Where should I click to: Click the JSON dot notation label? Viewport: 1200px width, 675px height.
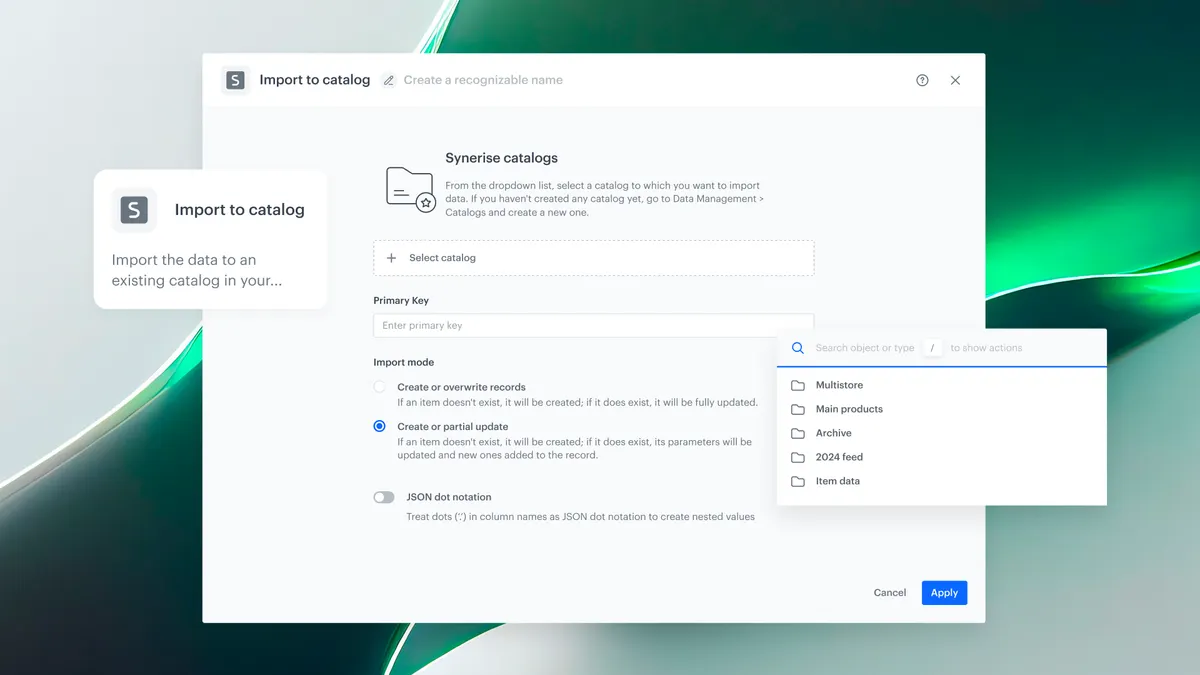pyautogui.click(x=449, y=497)
